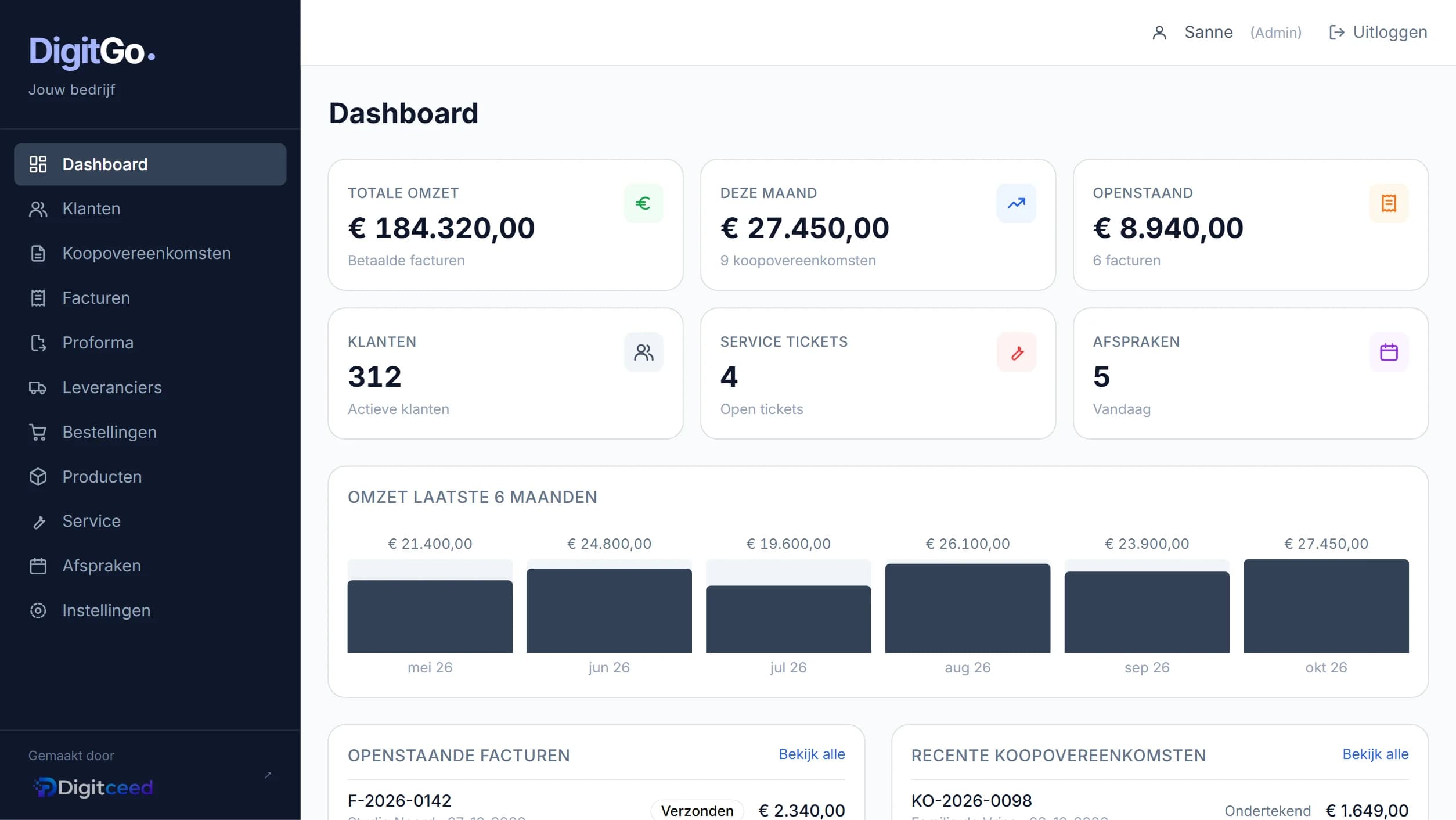Open the Digitceed logo link
The height and width of the screenshot is (820, 1456).
(x=93, y=787)
